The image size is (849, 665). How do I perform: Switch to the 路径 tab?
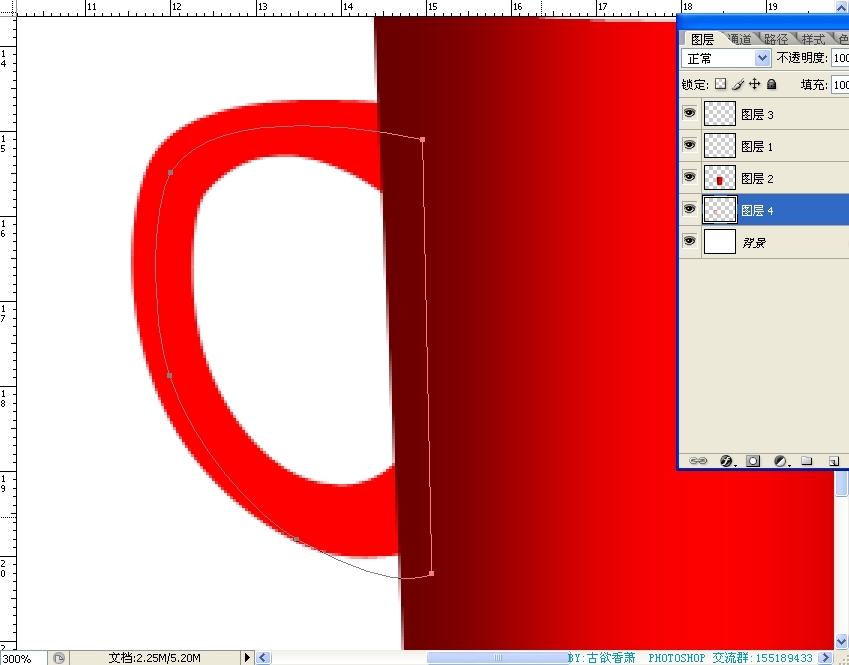(775, 39)
